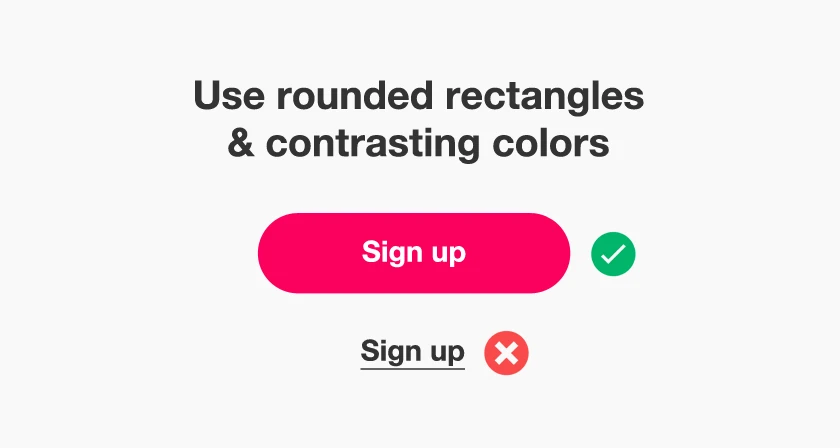This screenshot has height=448, width=840.
Task: Click the underline beneath the Sign up link
Action: pyautogui.click(x=412, y=368)
